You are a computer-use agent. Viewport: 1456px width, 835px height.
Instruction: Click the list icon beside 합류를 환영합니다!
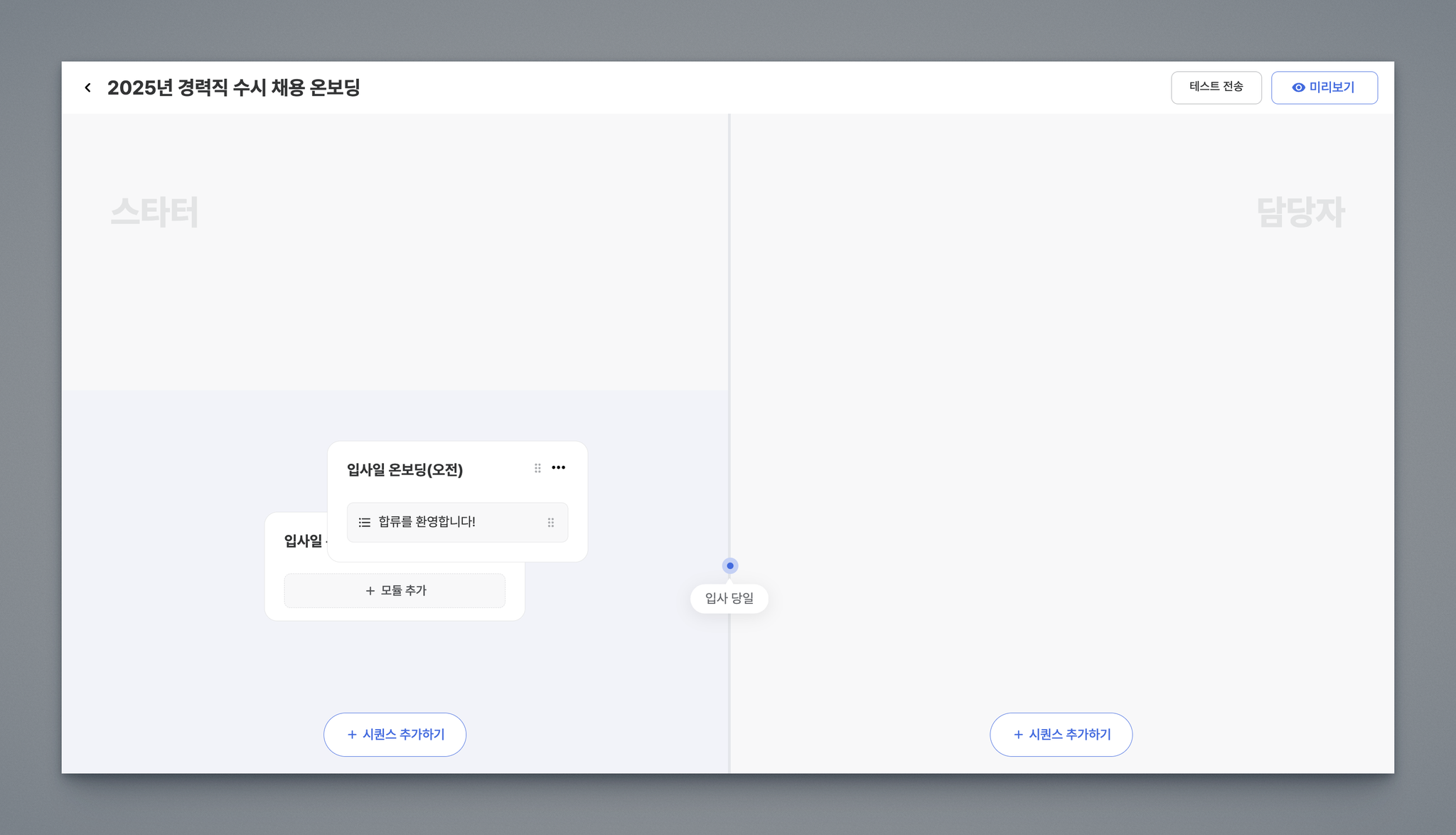pos(365,523)
